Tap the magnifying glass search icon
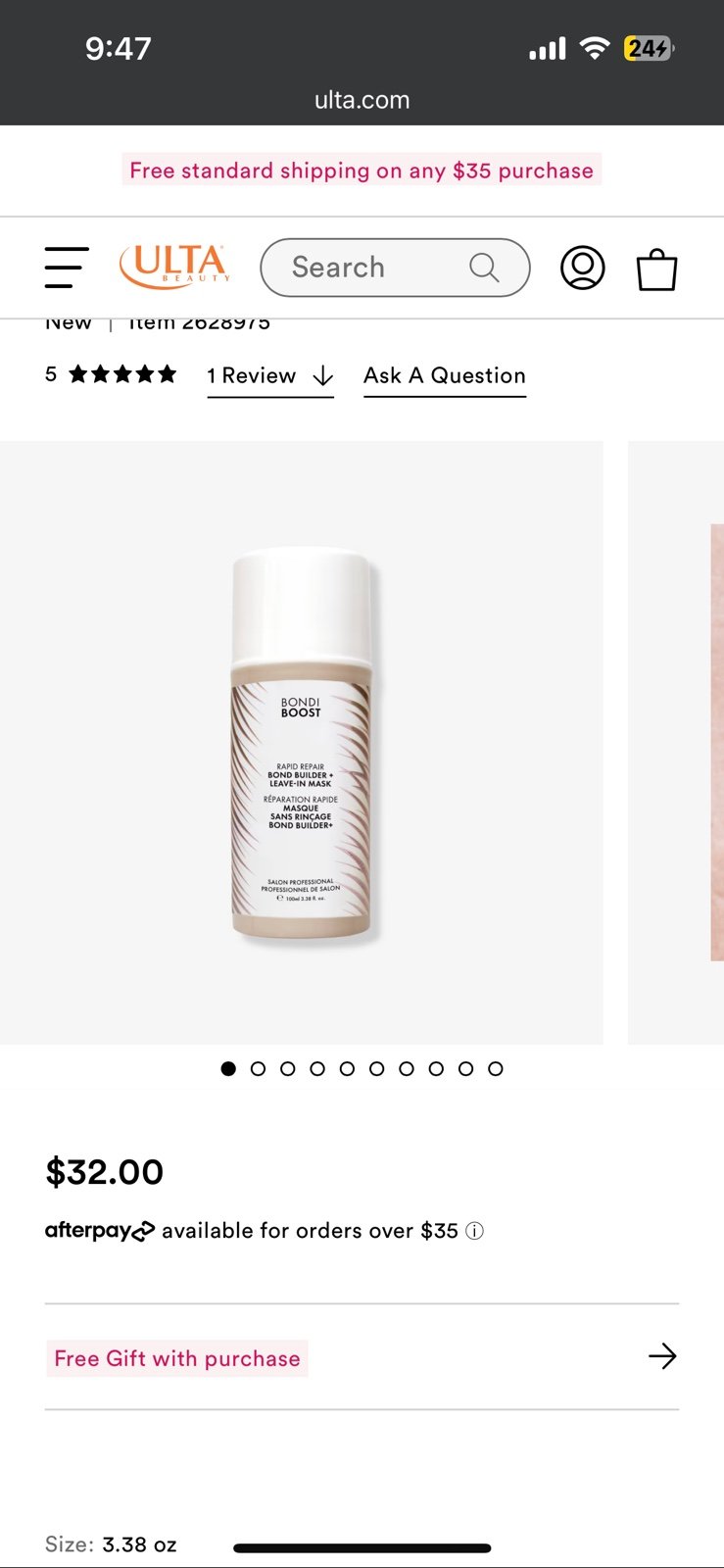 484,267
